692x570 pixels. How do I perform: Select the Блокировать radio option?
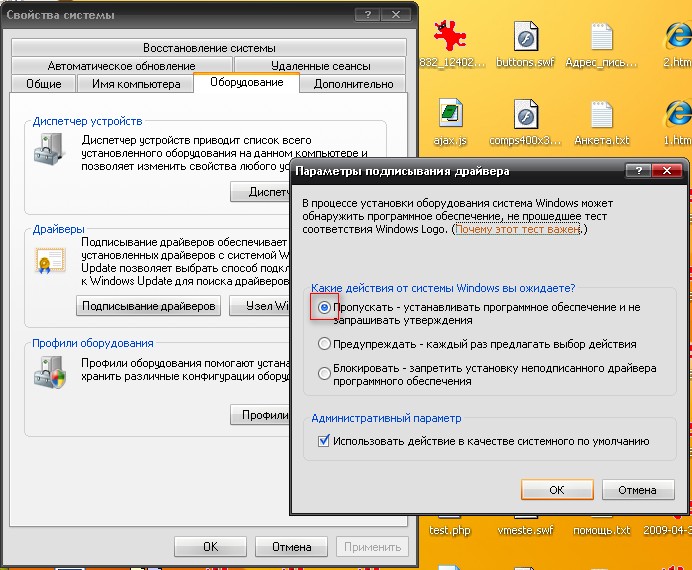point(324,373)
